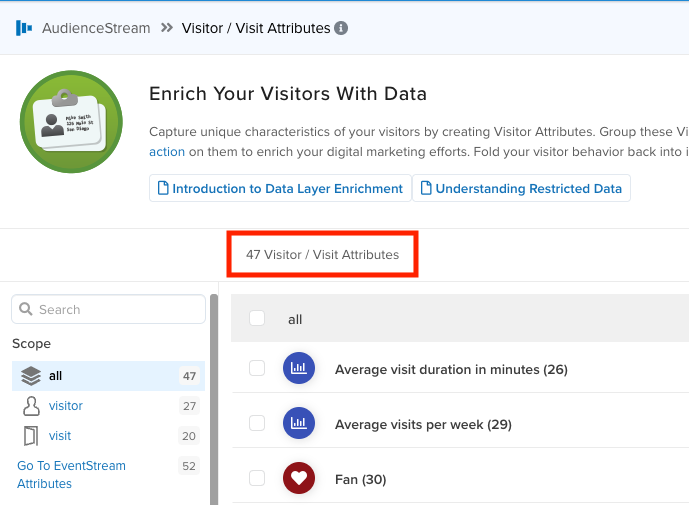
Task: Click the magnifier icon in Search box
Action: 25,309
